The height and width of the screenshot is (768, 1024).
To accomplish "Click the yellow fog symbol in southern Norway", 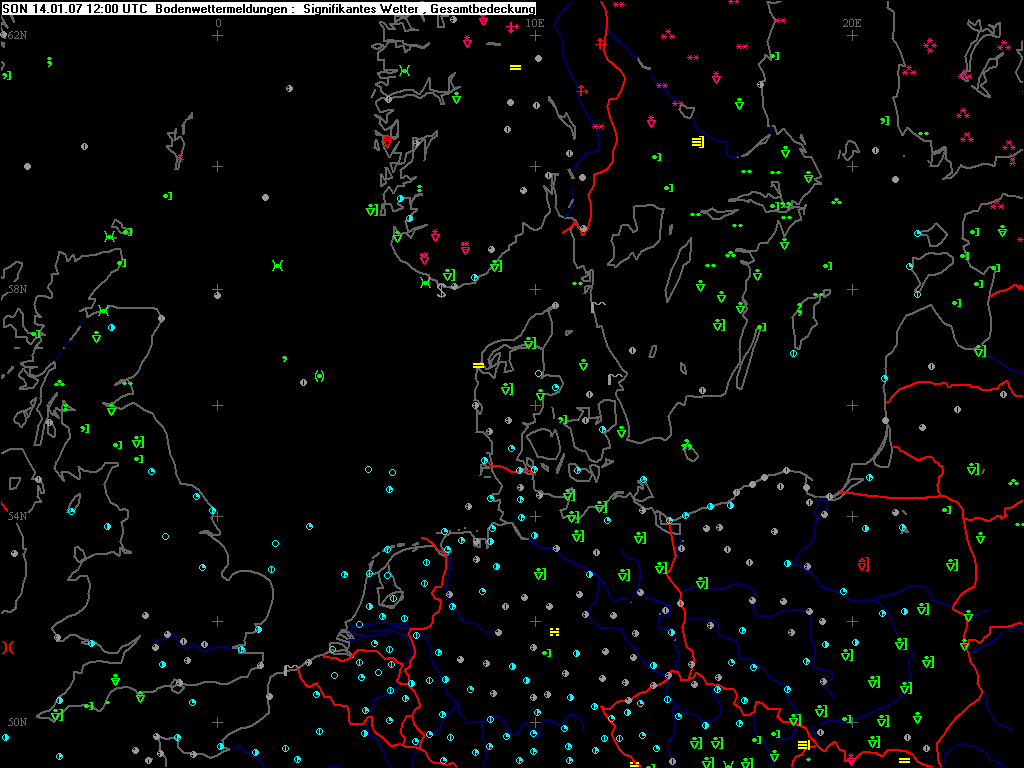I will 515,67.
